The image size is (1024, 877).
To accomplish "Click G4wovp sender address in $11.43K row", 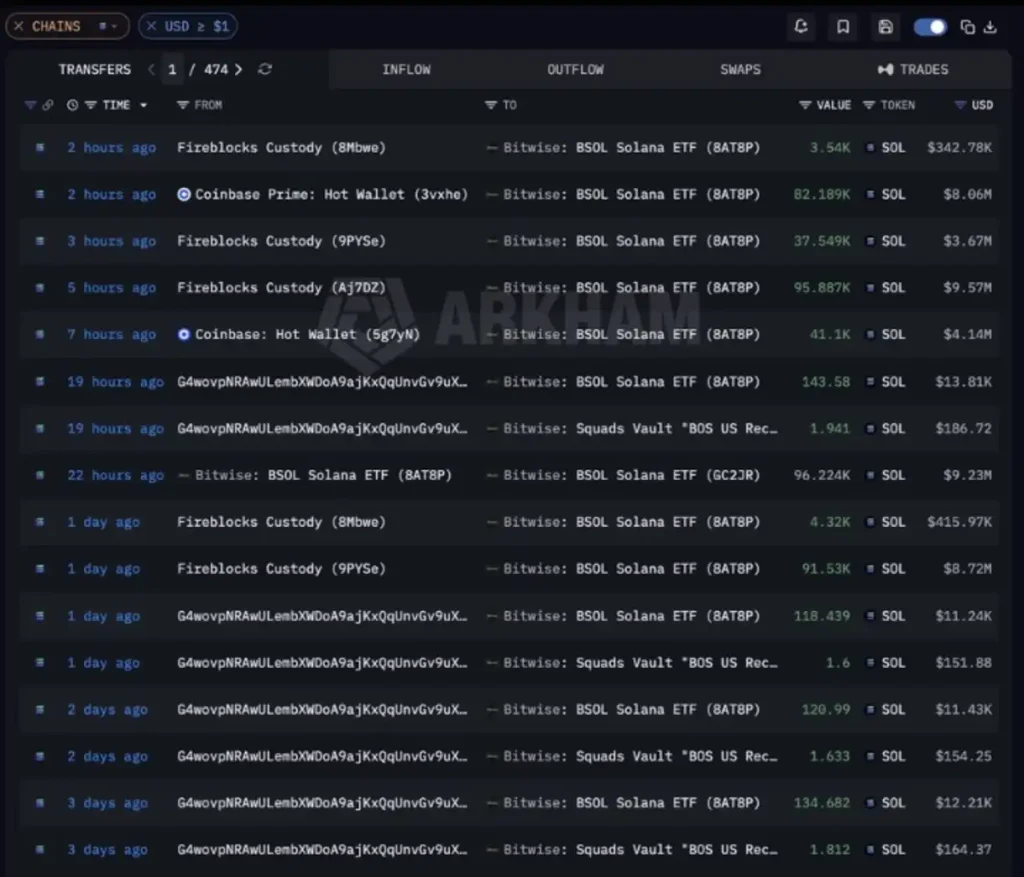I will point(322,710).
